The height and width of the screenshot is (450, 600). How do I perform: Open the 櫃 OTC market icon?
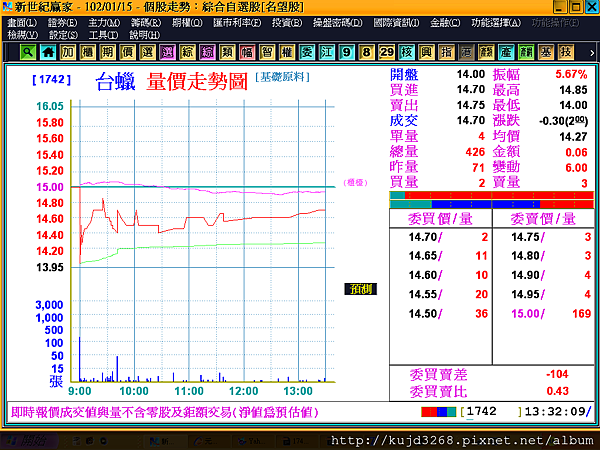88,52
